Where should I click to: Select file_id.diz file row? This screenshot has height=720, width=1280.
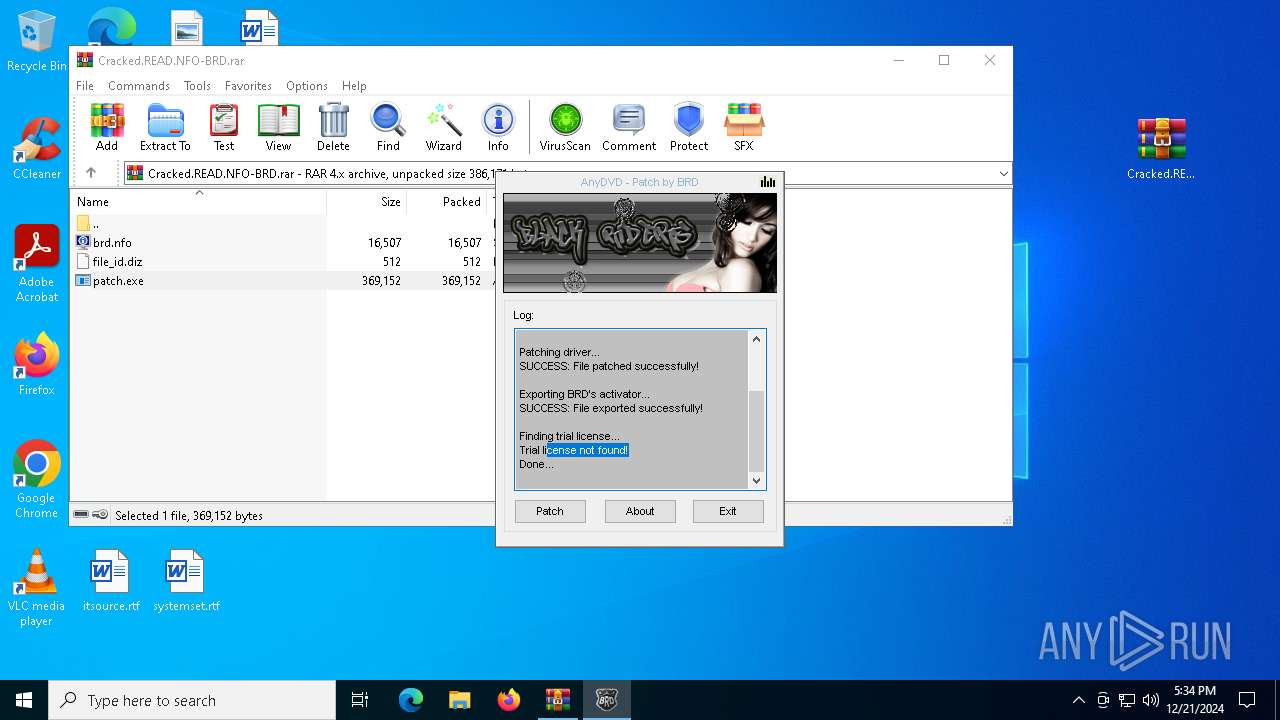[283, 261]
